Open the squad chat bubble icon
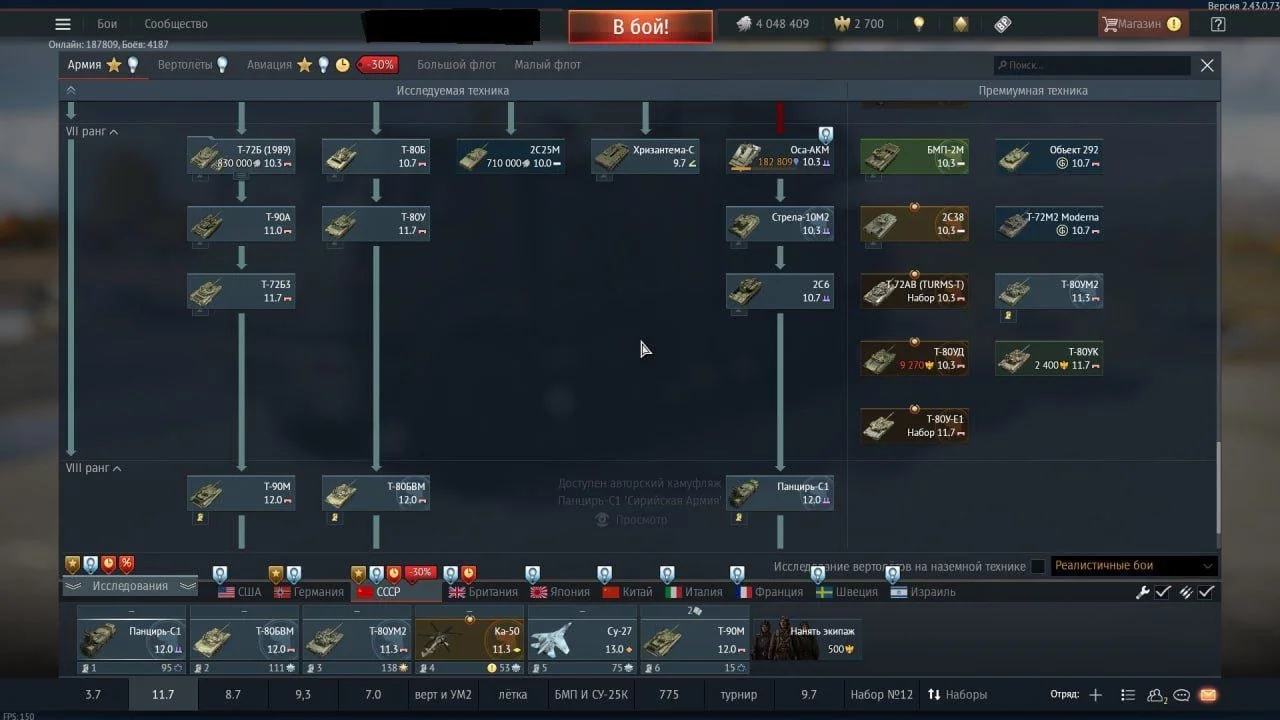Image resolution: width=1280 pixels, height=720 pixels. (1181, 695)
